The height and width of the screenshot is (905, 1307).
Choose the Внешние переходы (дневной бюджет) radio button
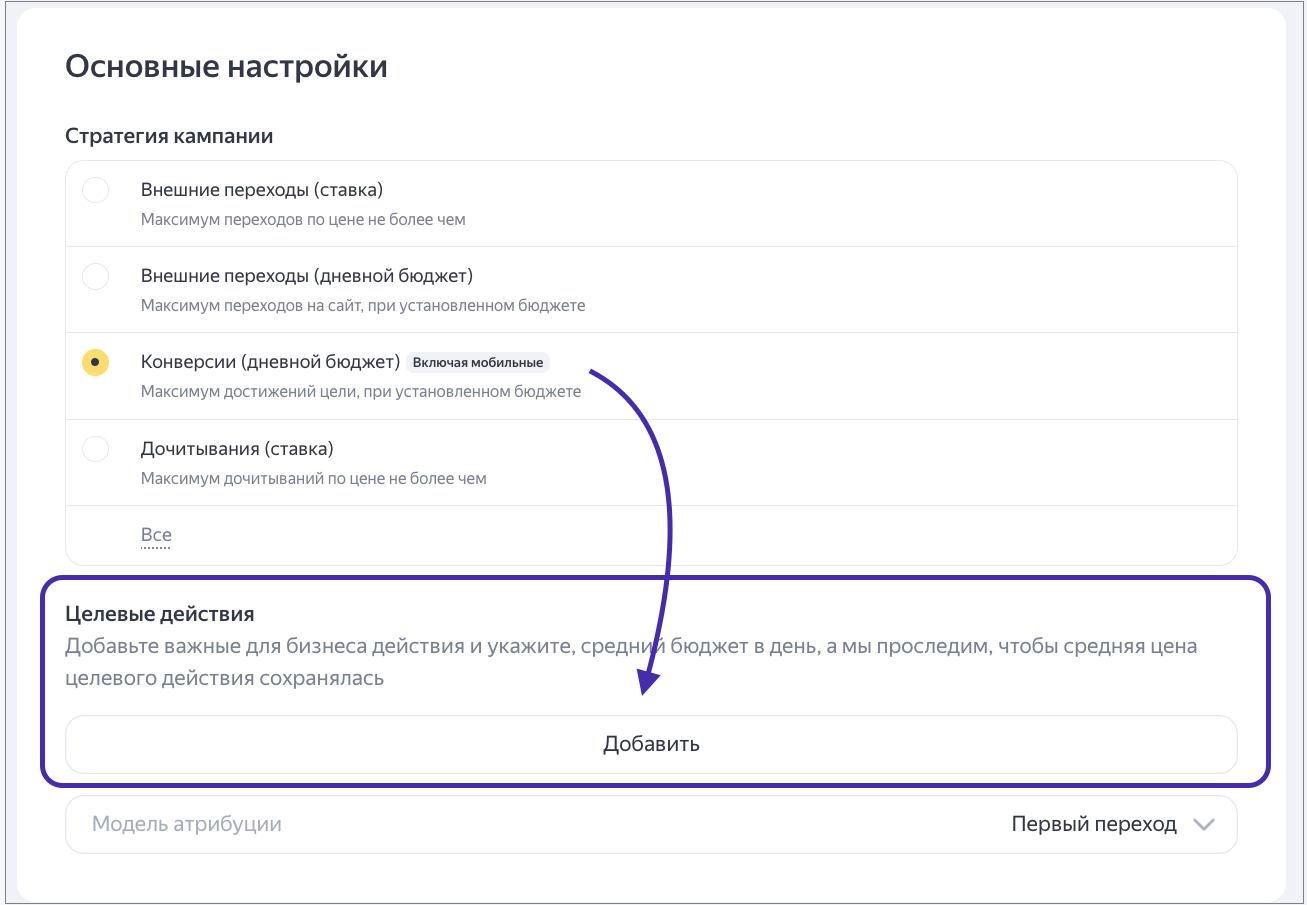point(95,276)
